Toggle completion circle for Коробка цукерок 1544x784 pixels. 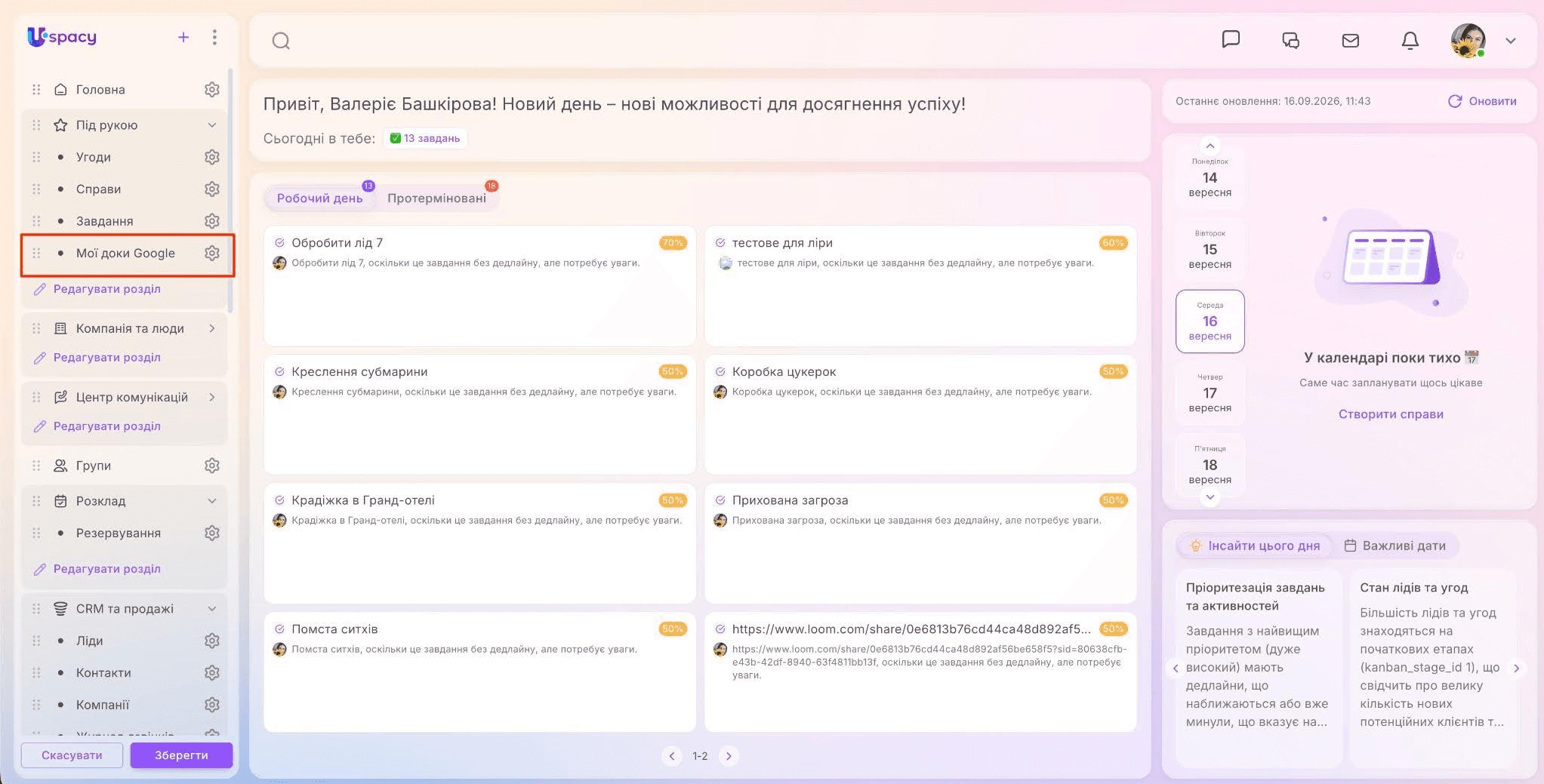(720, 372)
